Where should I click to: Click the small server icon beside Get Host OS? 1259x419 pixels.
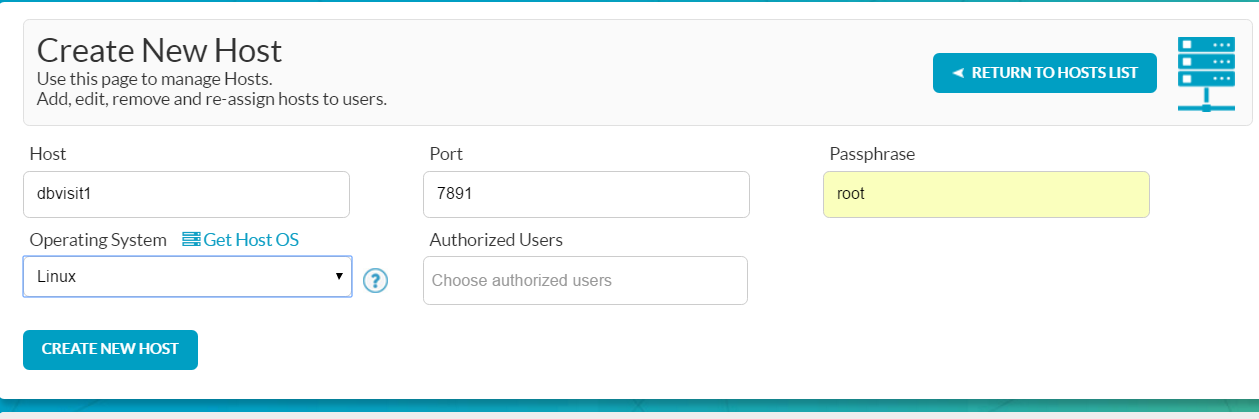coord(191,240)
